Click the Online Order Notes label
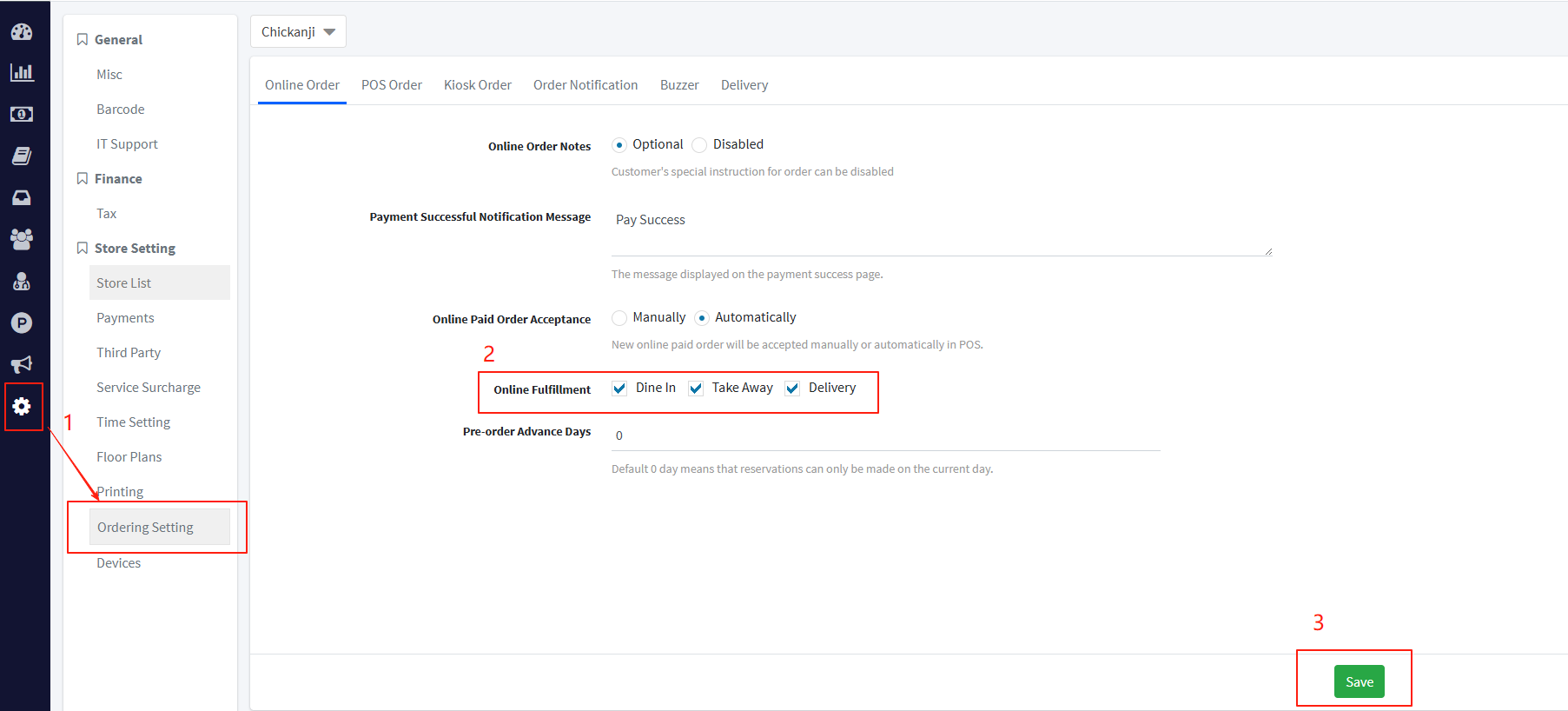The image size is (1568, 711). pyautogui.click(x=539, y=146)
